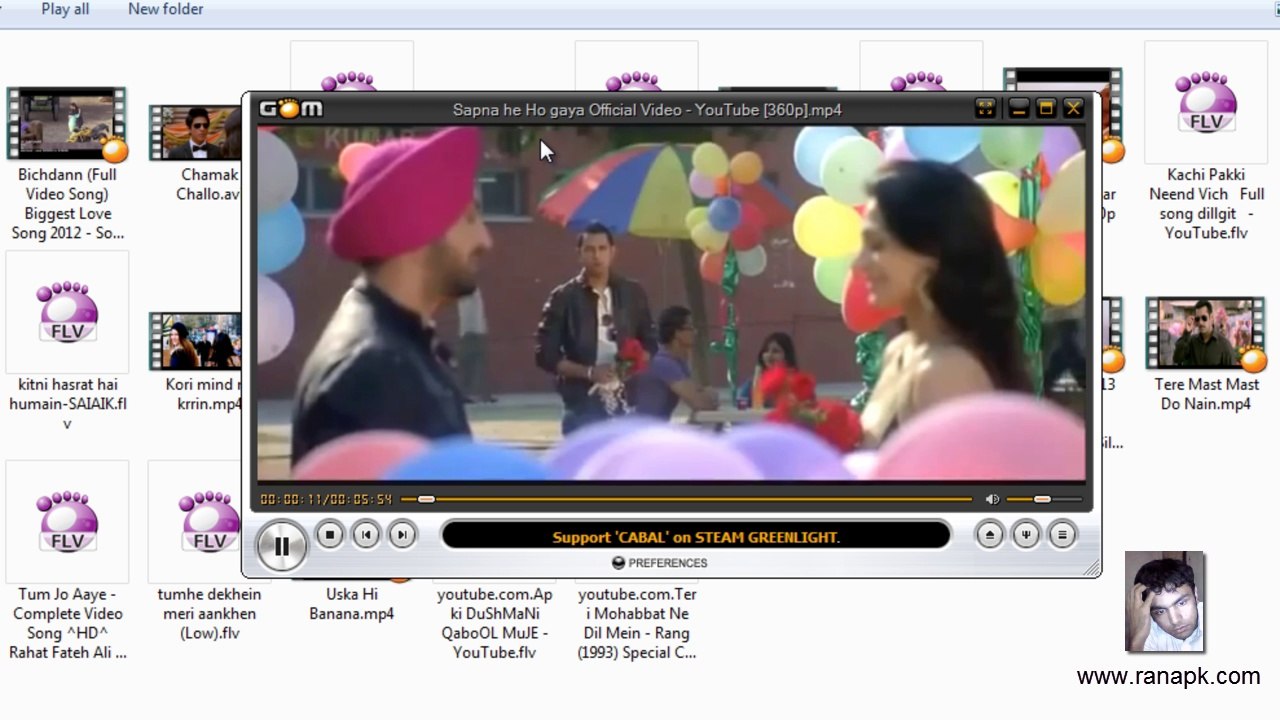Click the video title in GOM title bar
This screenshot has width=1280, height=720.
(x=647, y=110)
